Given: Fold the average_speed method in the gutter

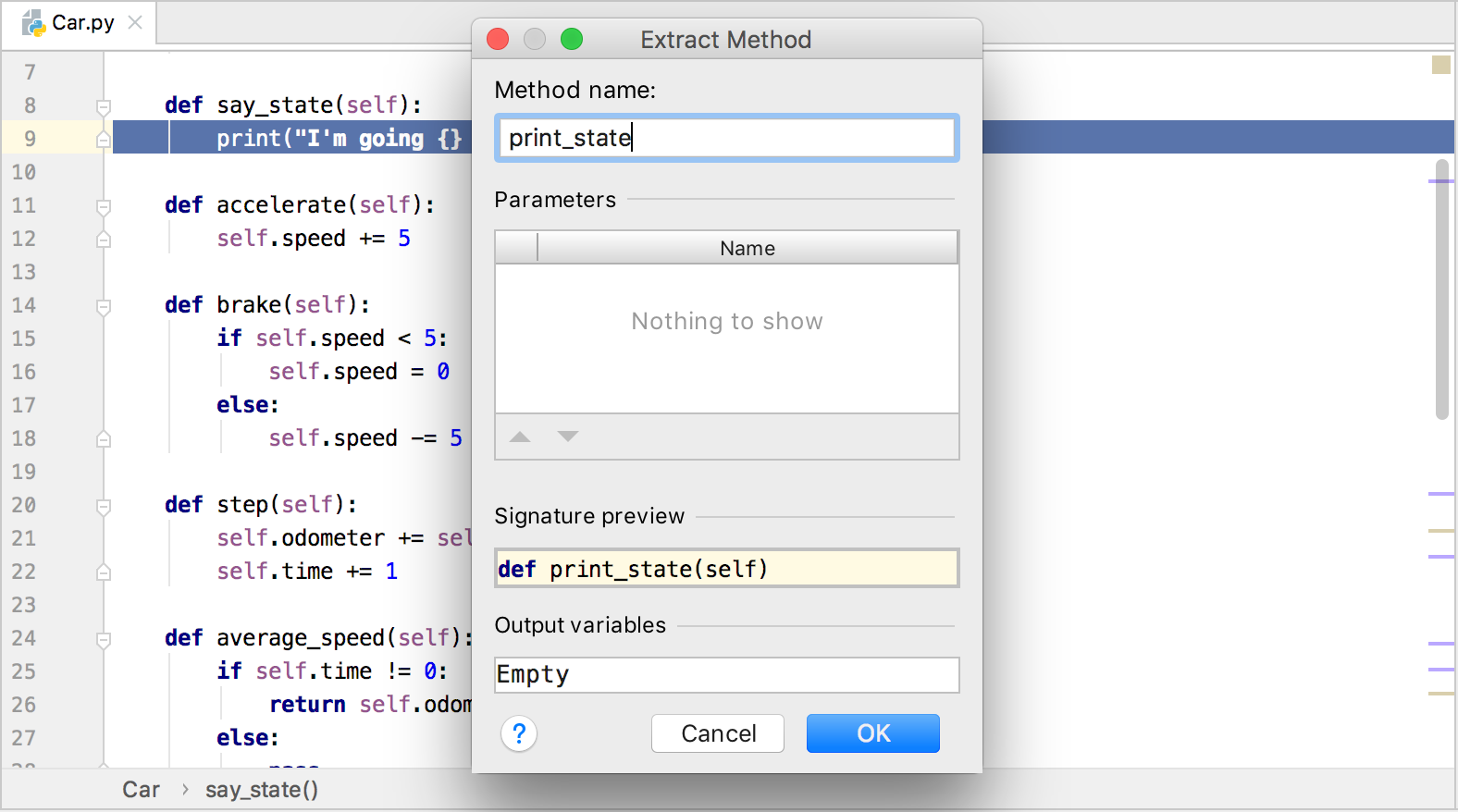Looking at the screenshot, I should click(104, 639).
